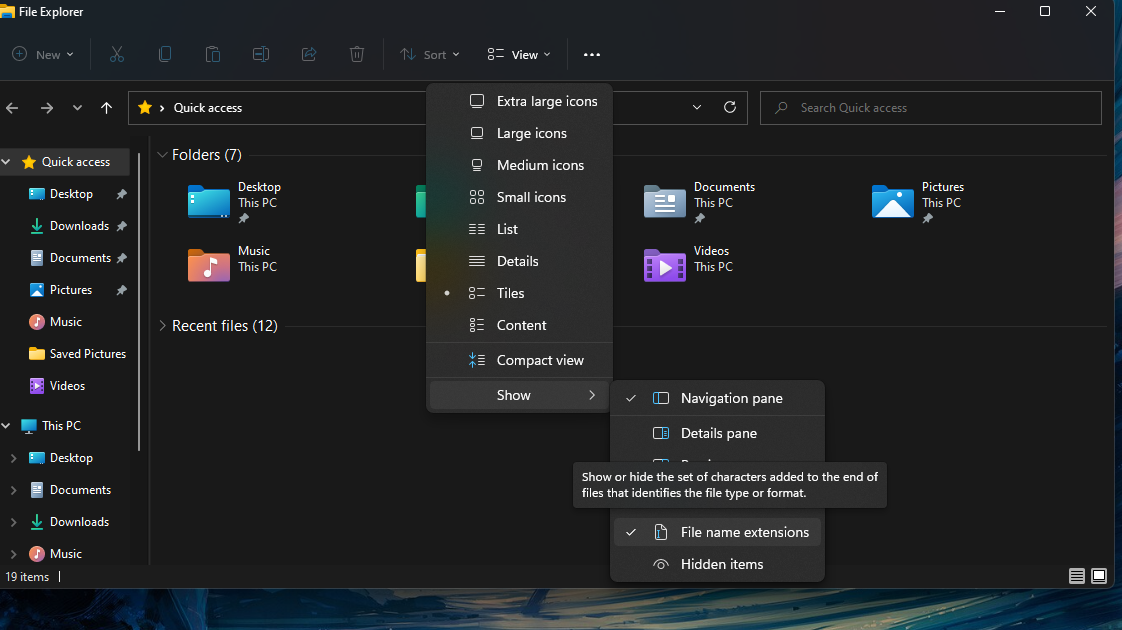Click the View dropdown button
Screen dimensions: 1122x630
519,54
